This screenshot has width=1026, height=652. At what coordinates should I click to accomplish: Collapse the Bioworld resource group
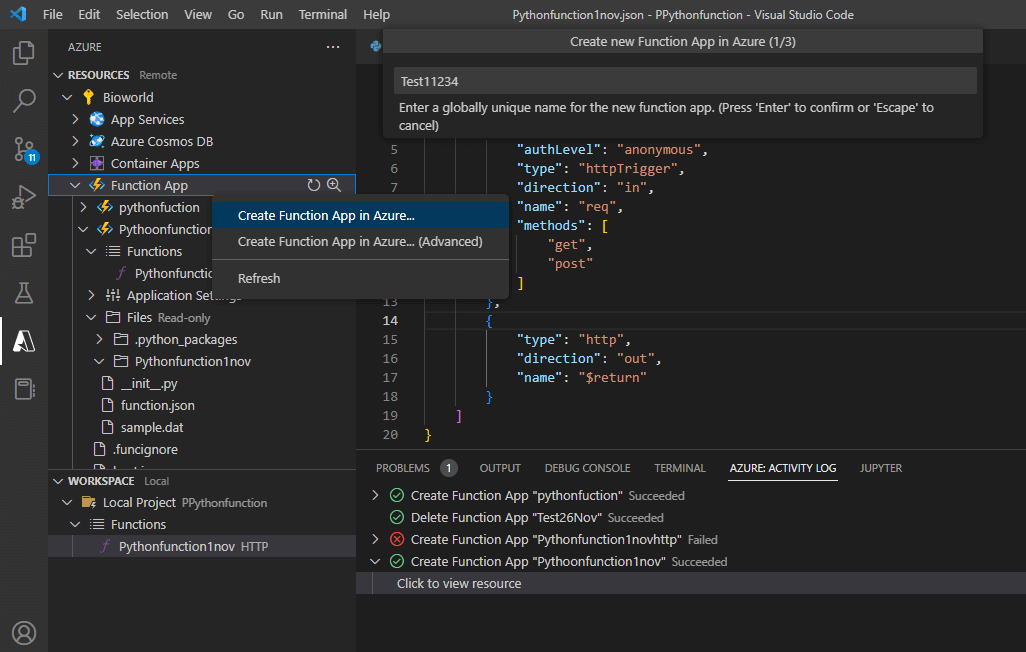pos(68,96)
